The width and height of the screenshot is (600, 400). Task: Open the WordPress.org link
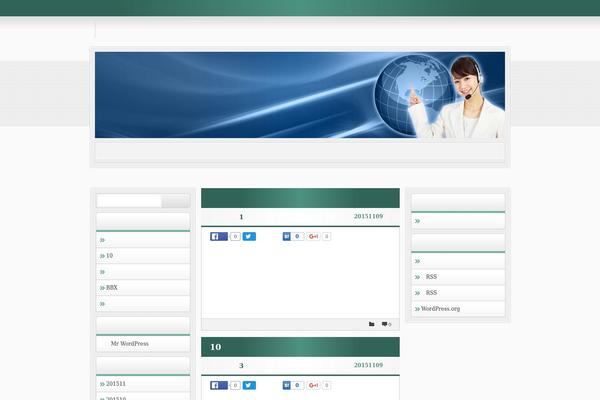point(440,309)
